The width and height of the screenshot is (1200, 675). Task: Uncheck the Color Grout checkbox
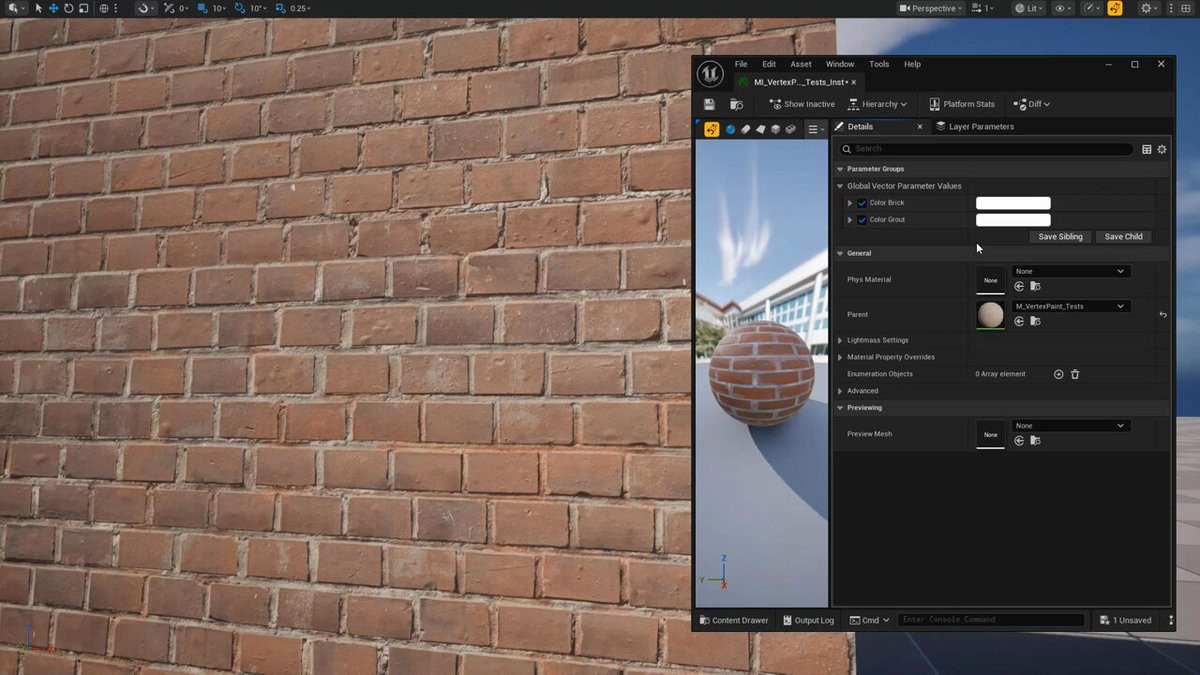click(862, 220)
